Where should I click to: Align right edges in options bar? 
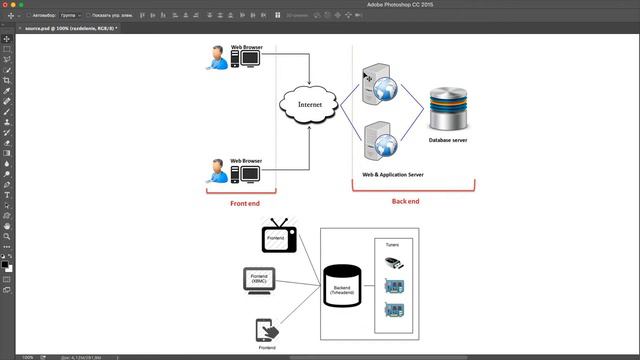[196, 15]
